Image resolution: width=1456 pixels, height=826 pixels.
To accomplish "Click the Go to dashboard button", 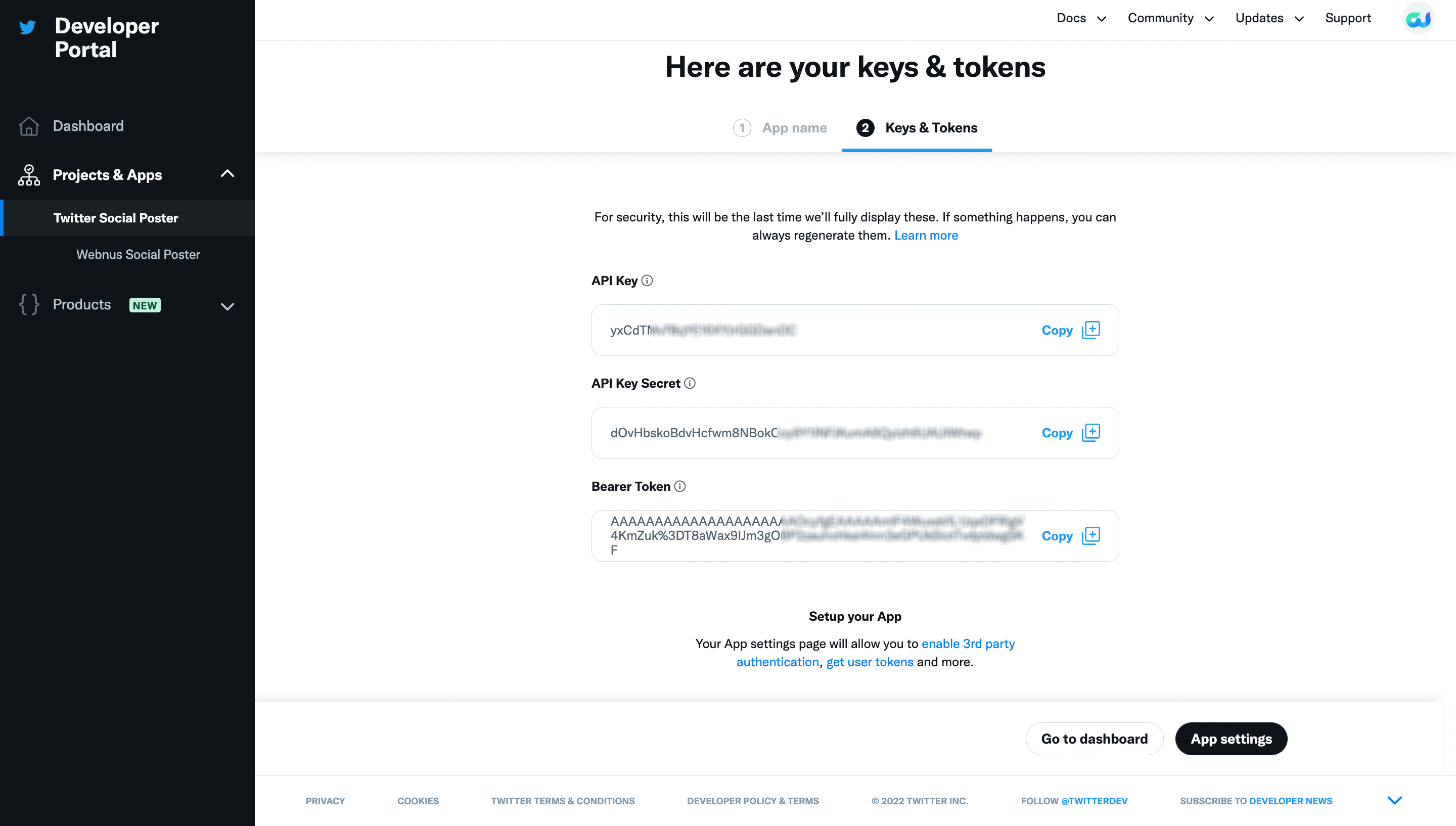I will (1094, 739).
